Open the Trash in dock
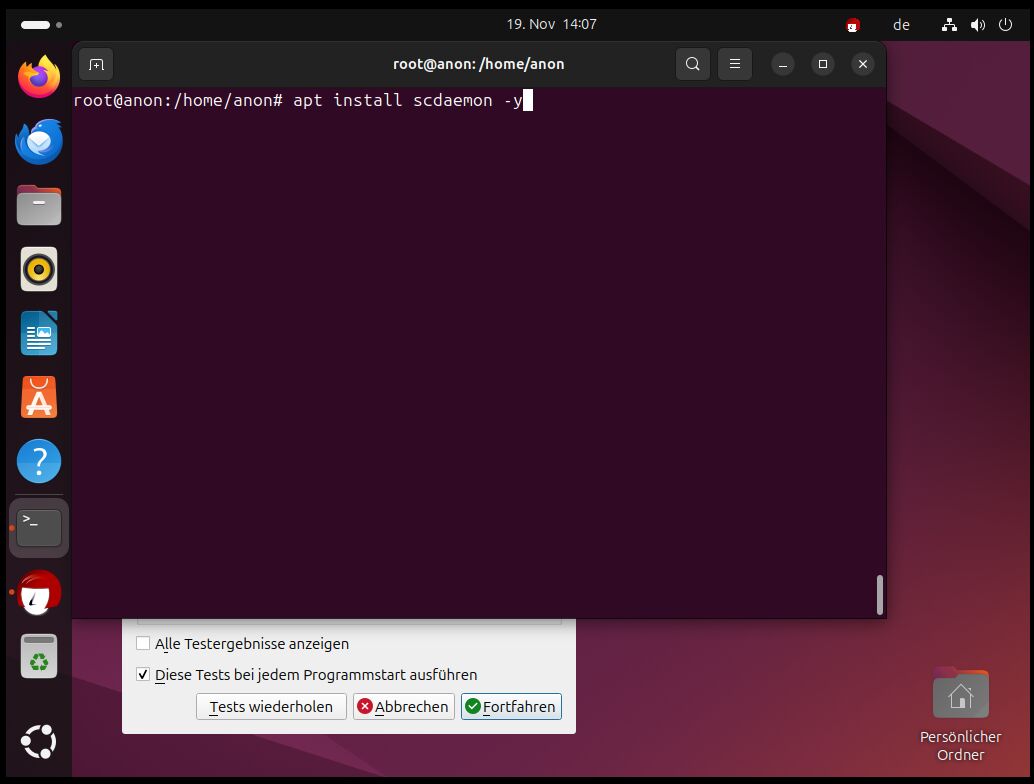The height and width of the screenshot is (784, 1034). (39, 656)
